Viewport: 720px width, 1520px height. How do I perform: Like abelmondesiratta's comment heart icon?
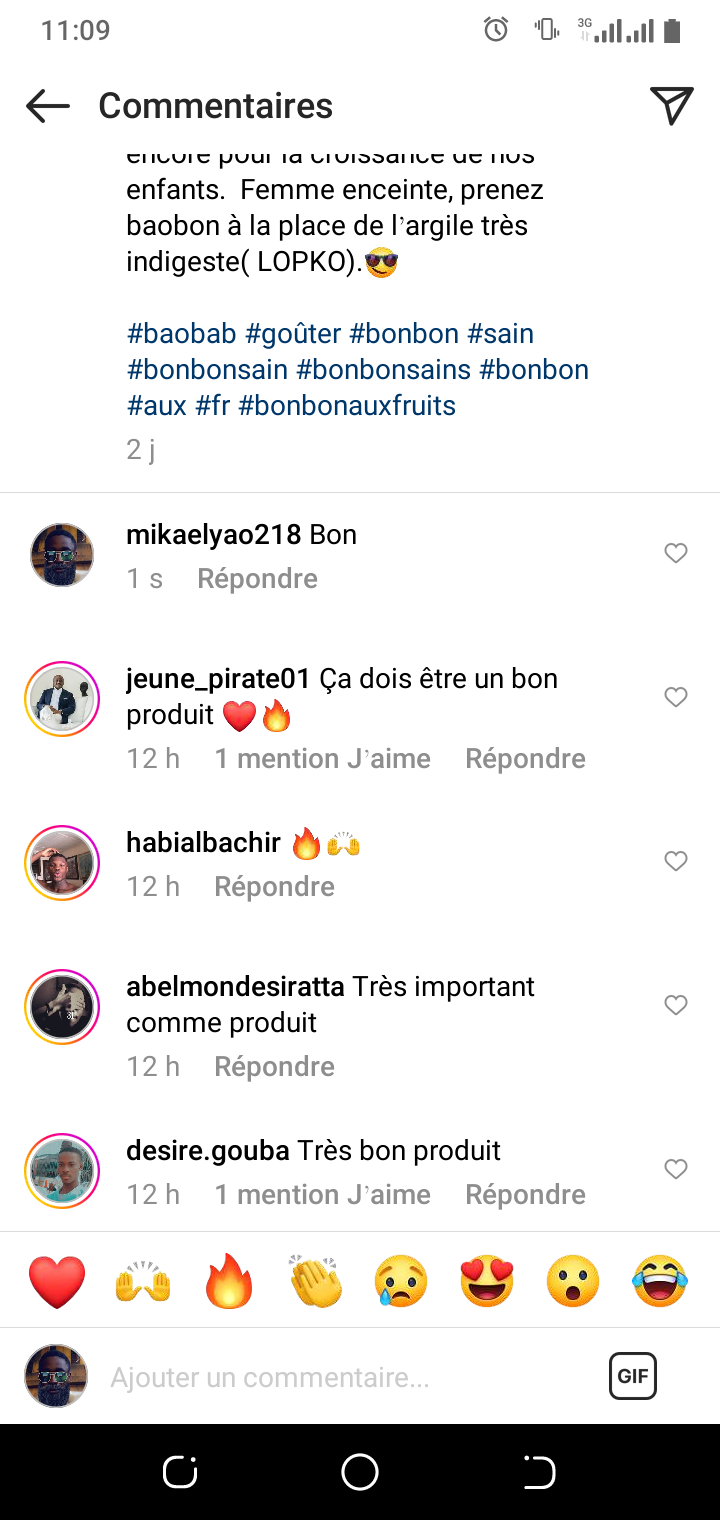pyautogui.click(x=676, y=1005)
